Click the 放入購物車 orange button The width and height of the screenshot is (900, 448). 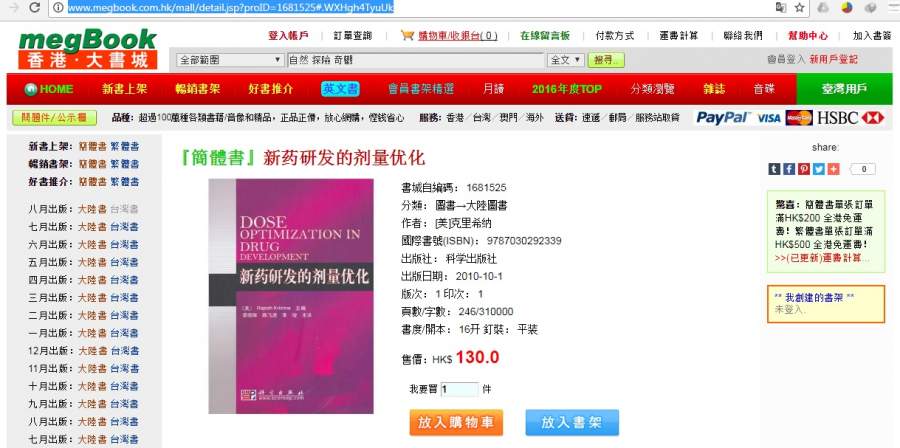[456, 423]
